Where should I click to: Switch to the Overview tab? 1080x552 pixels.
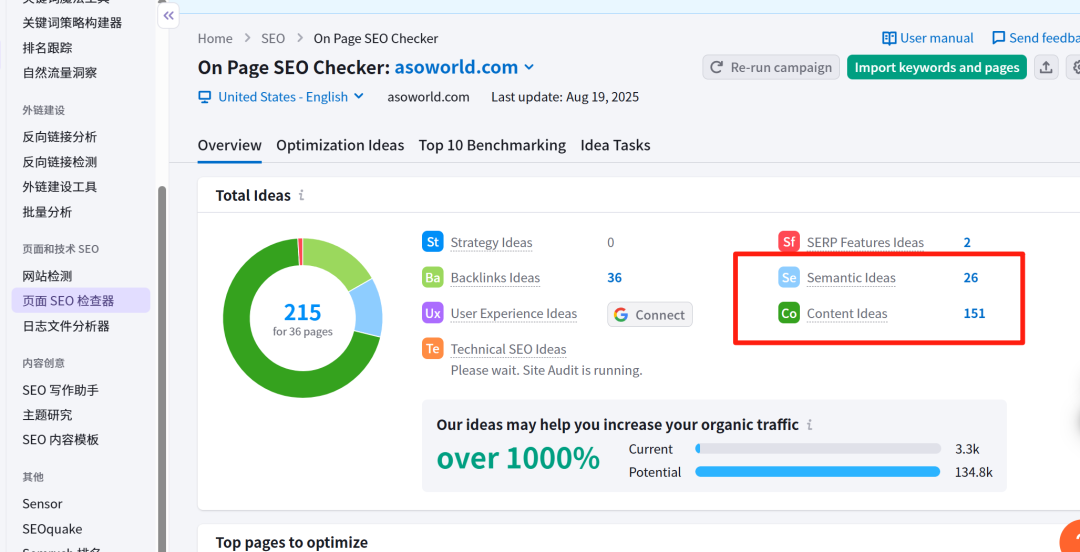[229, 145]
